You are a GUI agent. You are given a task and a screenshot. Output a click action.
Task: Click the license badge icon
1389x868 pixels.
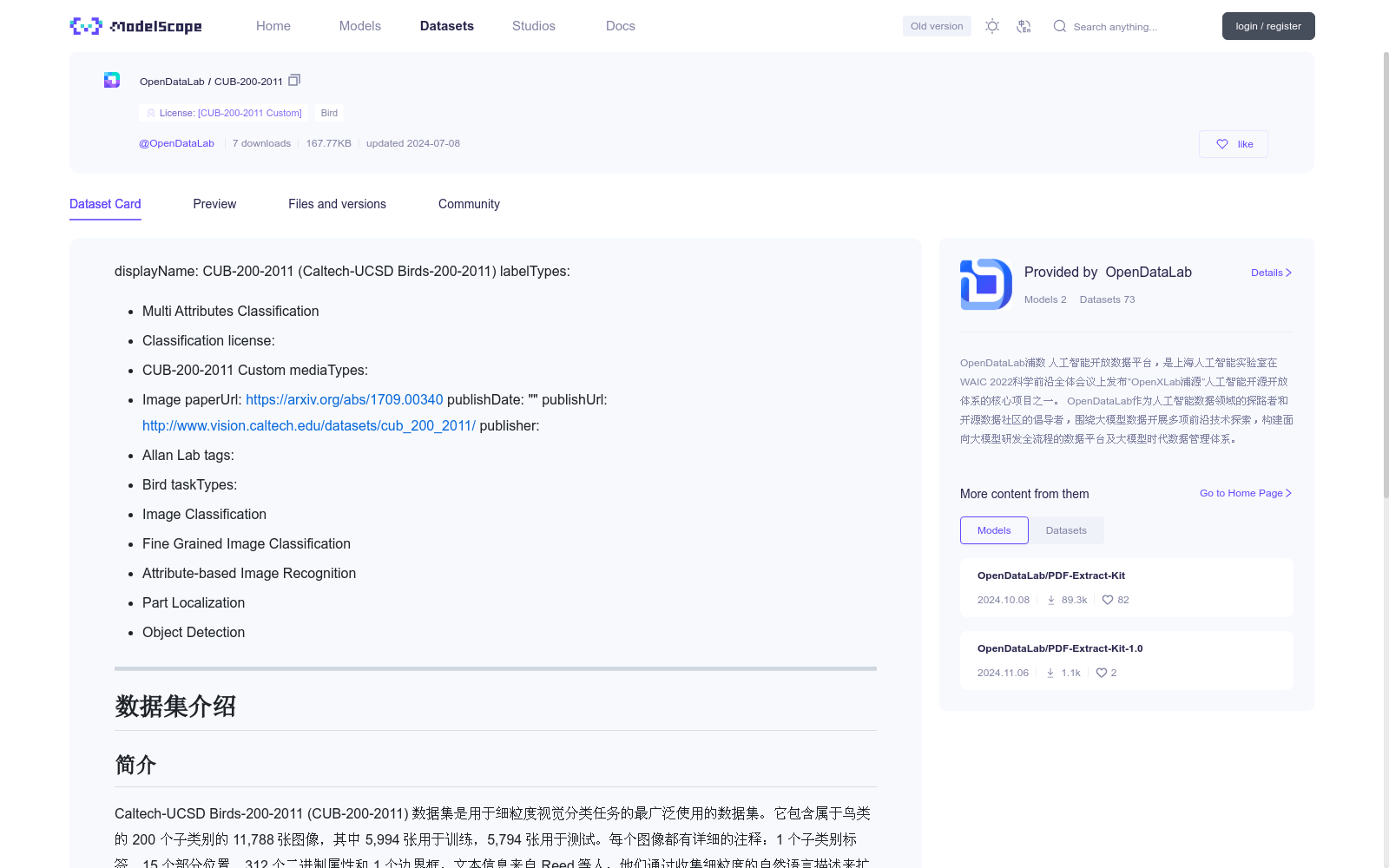[151, 113]
